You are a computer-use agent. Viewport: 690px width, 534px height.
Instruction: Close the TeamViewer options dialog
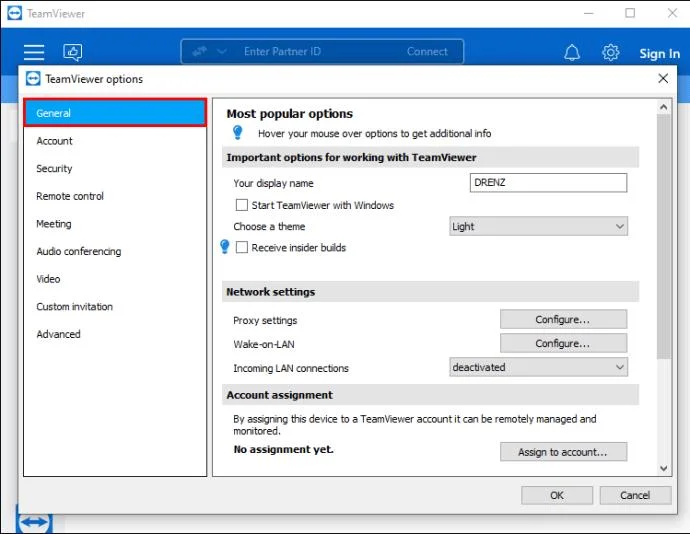(663, 78)
